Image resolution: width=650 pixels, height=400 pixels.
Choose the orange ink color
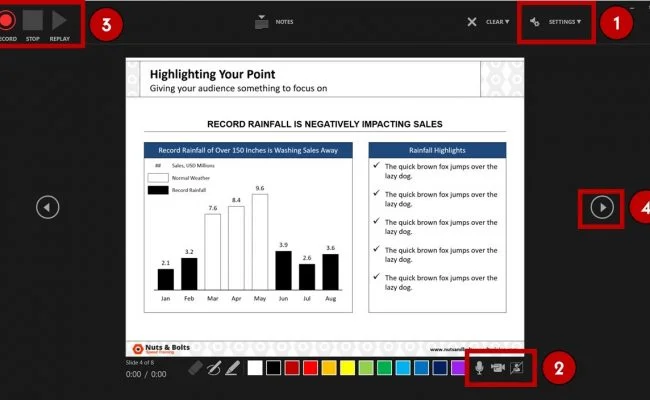329,368
